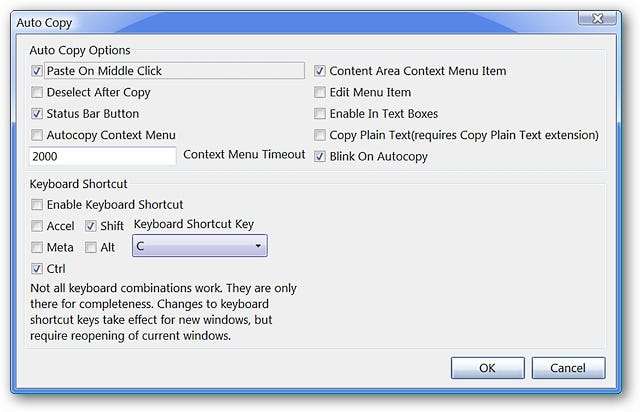Screen dimensions: 640x412
Task: Uncheck Content Area Context Menu Item
Action: 321,71
